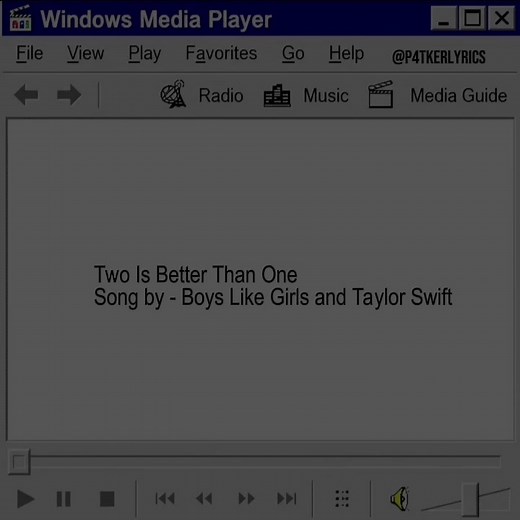Start playback with the Play button

pos(25,499)
